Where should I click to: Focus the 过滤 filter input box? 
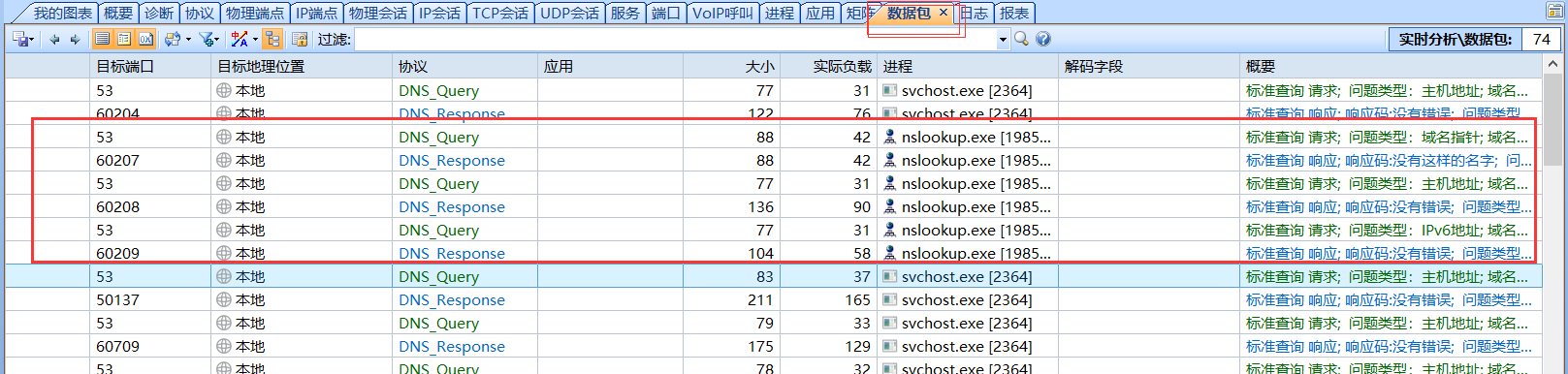click(676, 39)
